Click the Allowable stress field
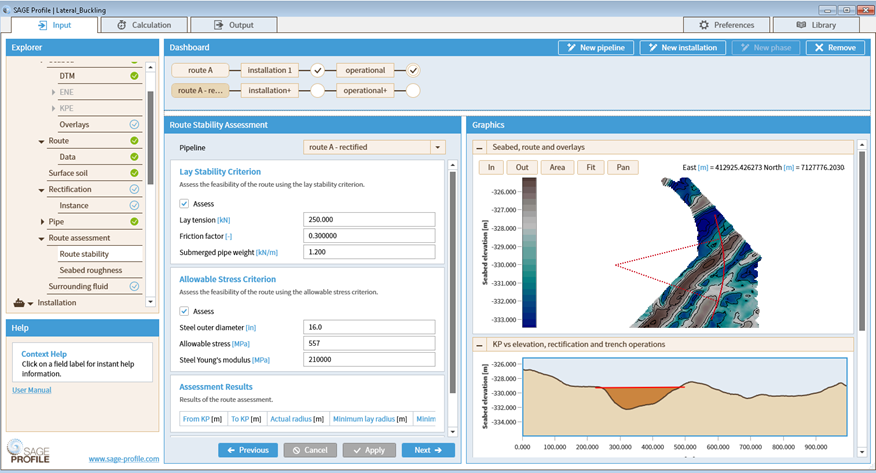 tap(369, 343)
